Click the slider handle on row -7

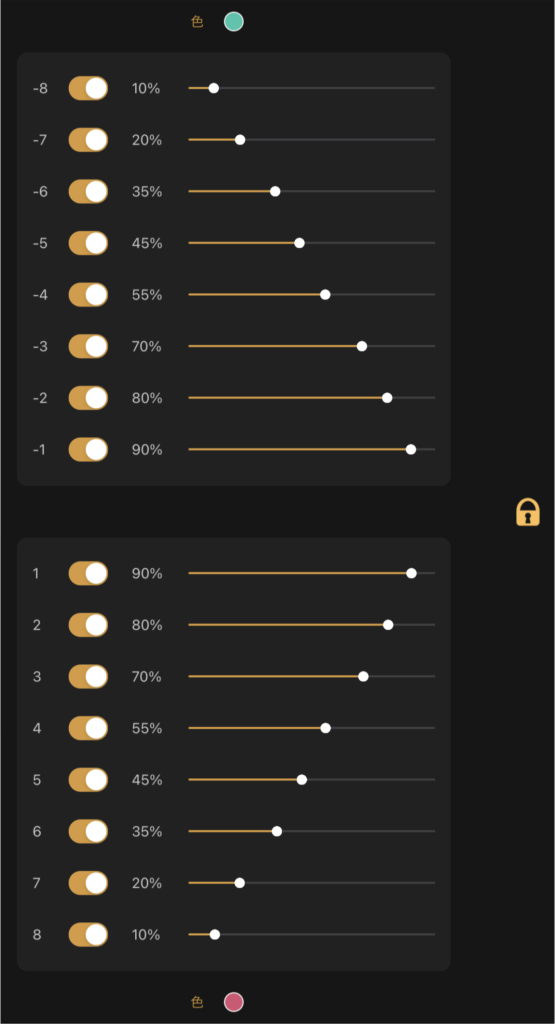(x=240, y=140)
